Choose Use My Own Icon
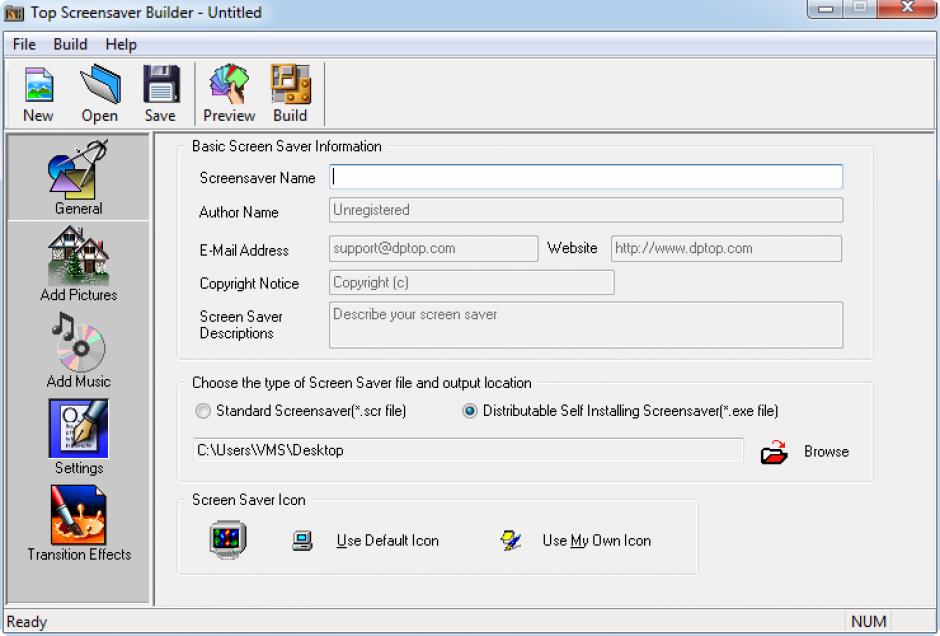 [596, 541]
